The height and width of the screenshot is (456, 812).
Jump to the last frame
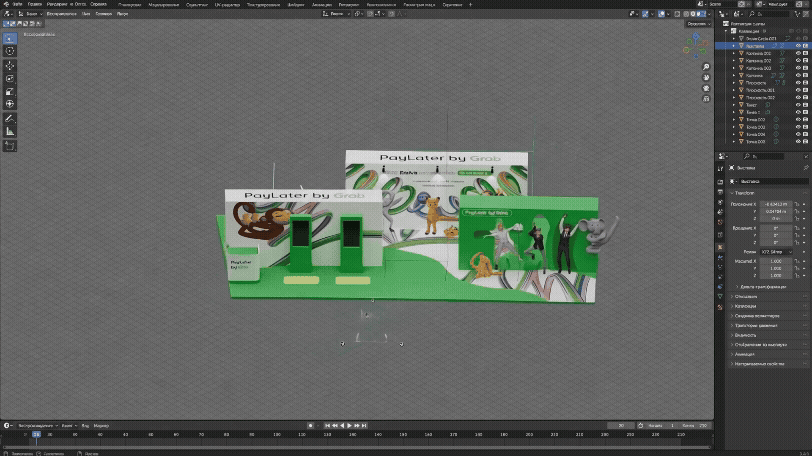[364, 425]
